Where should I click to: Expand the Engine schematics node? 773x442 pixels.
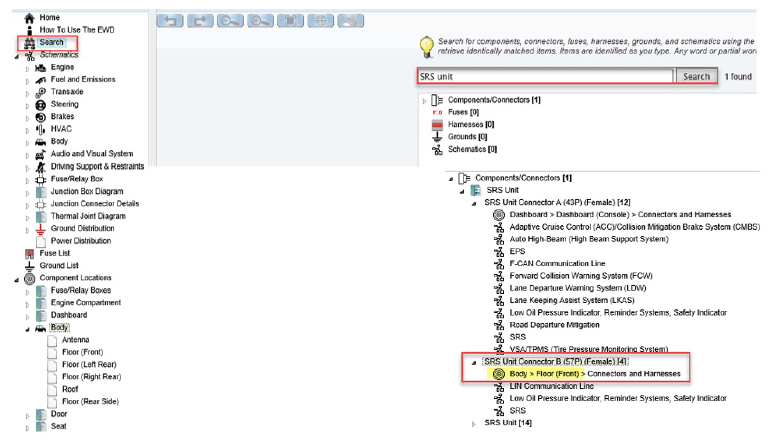tap(28, 69)
